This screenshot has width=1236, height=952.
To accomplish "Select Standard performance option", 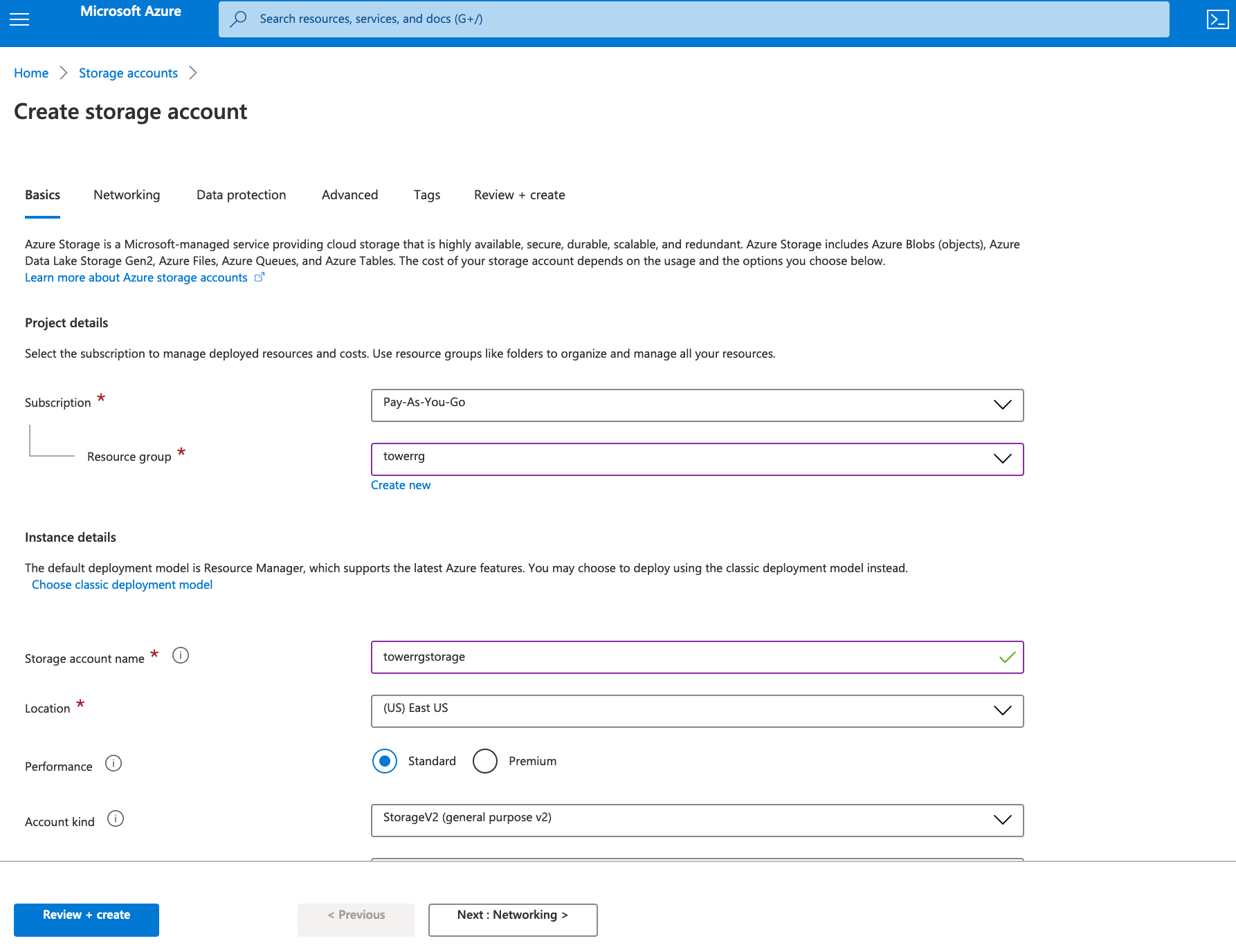I will pos(385,761).
